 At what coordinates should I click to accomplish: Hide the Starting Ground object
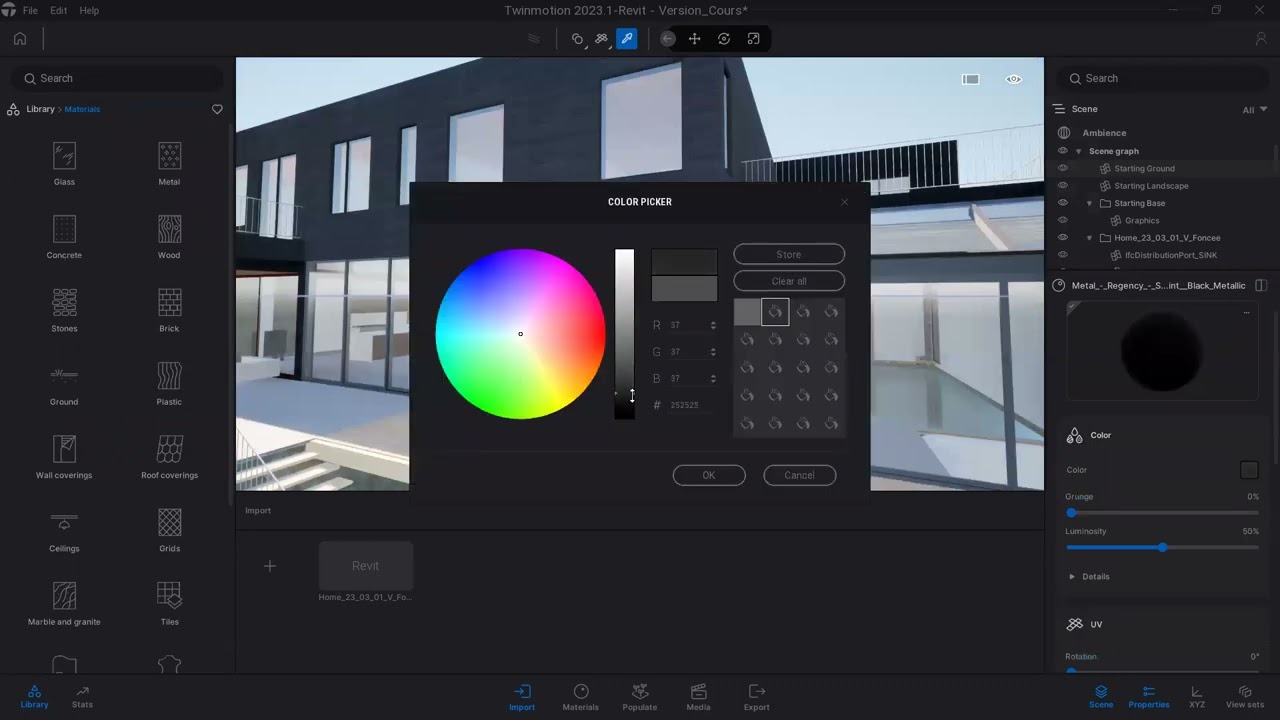(x=1063, y=168)
